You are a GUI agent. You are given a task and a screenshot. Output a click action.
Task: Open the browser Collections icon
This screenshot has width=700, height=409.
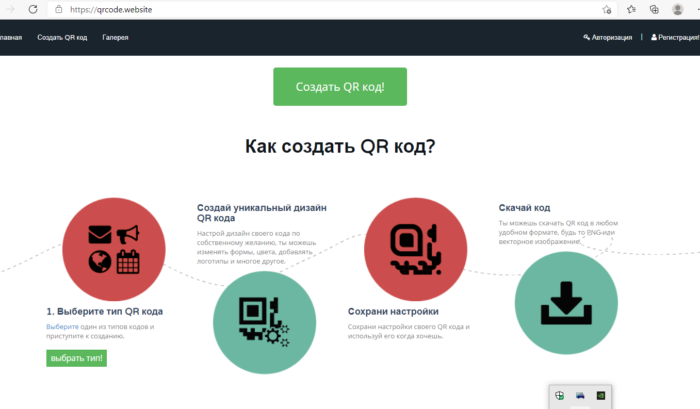pyautogui.click(x=654, y=9)
